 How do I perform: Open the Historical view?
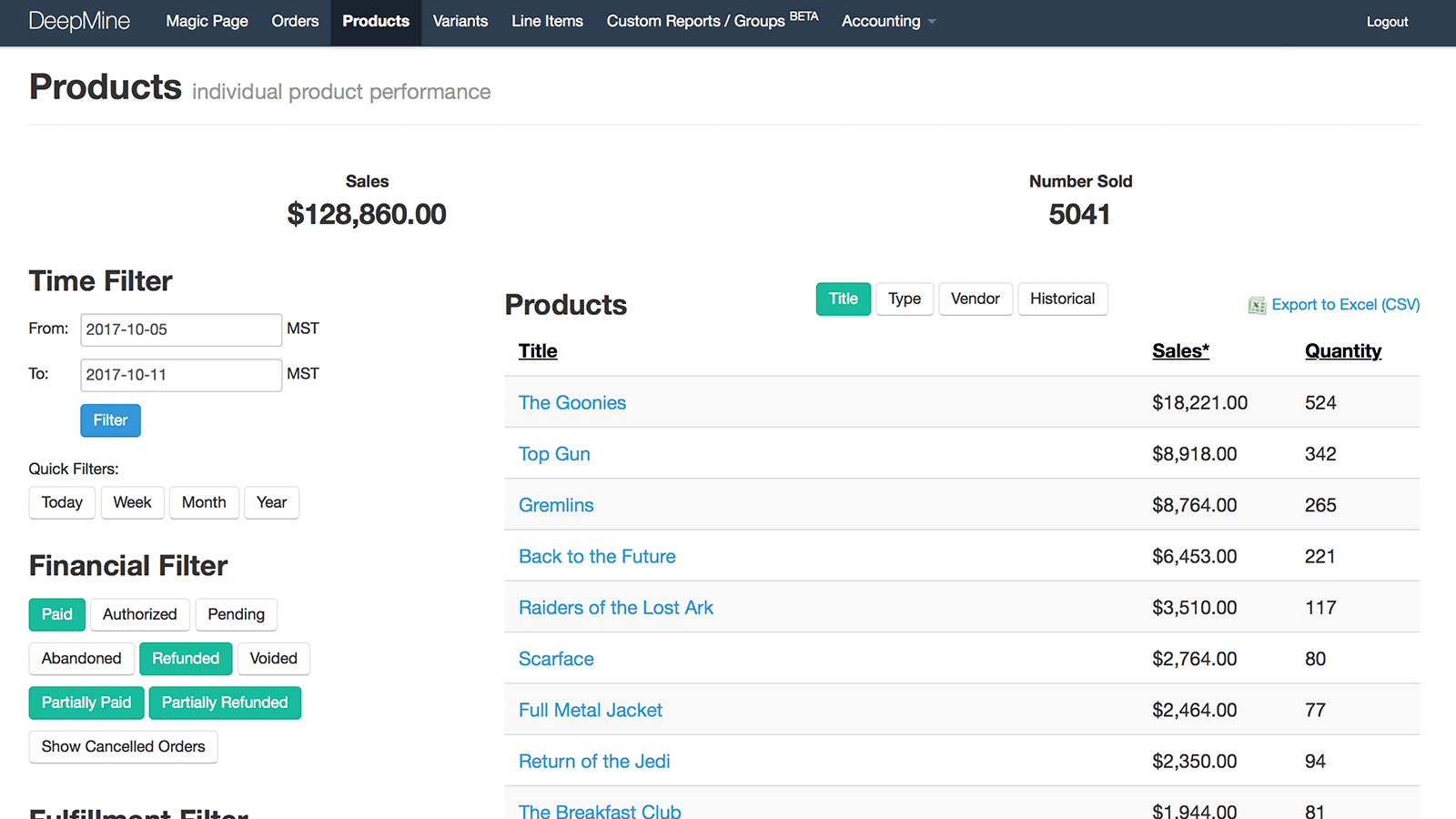pyautogui.click(x=1062, y=298)
